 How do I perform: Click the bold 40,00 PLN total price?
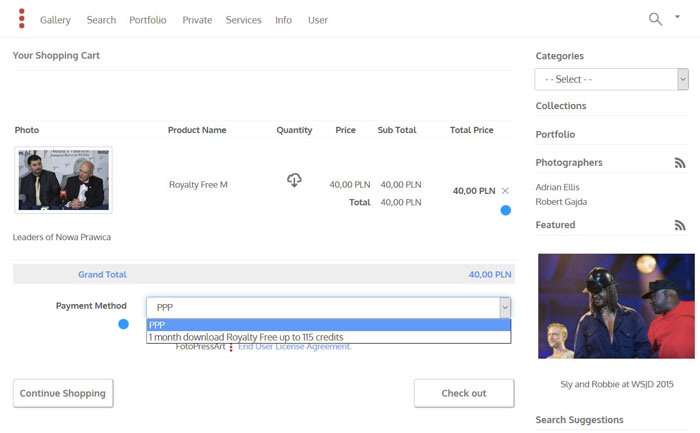coord(474,191)
